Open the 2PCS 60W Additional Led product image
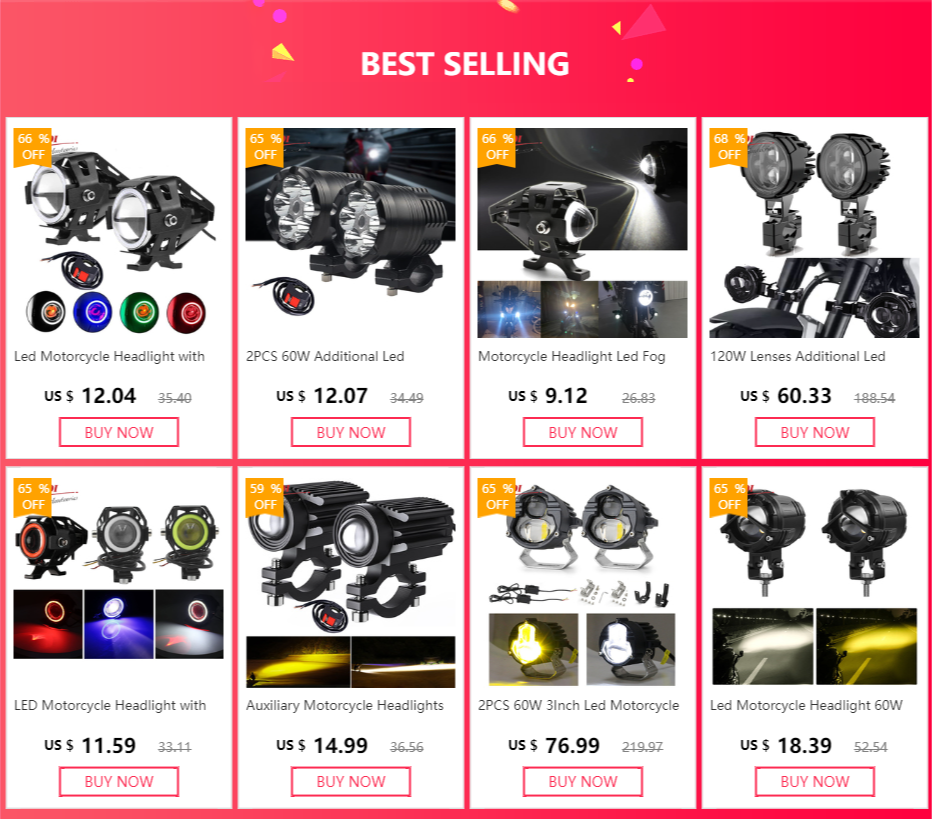The image size is (932, 819). (x=351, y=233)
